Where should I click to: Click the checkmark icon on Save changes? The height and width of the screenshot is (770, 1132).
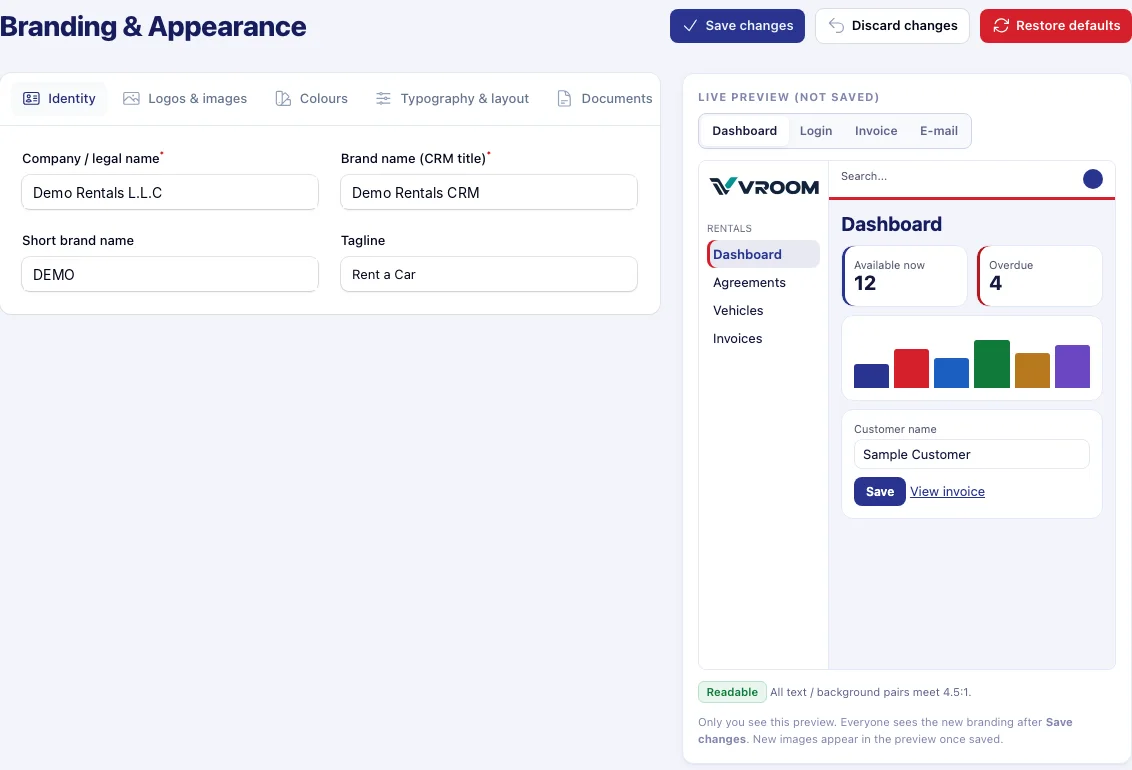690,25
